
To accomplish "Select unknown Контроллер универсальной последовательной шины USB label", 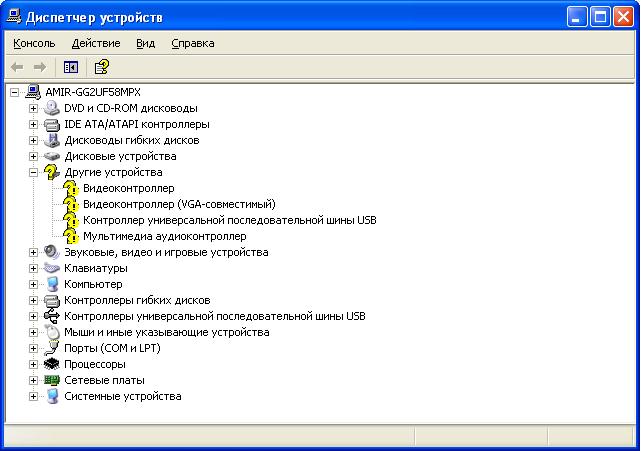I will pos(230,220).
